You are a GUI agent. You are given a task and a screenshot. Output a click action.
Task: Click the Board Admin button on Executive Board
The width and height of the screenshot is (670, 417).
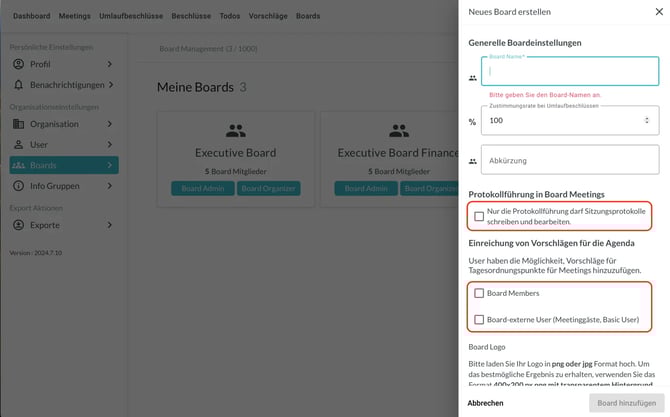pos(202,188)
